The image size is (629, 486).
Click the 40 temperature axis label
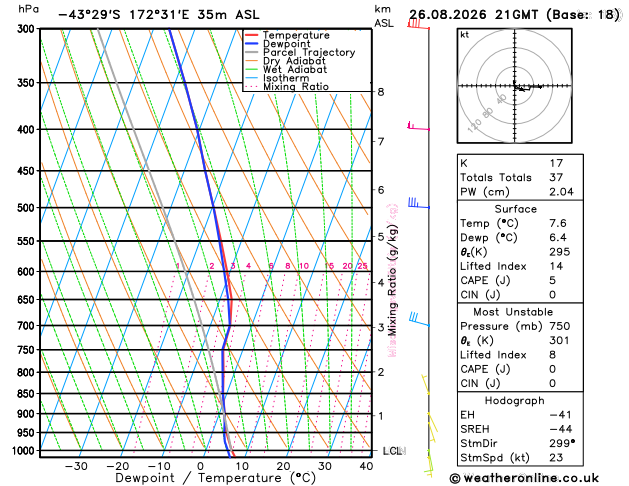click(x=366, y=466)
